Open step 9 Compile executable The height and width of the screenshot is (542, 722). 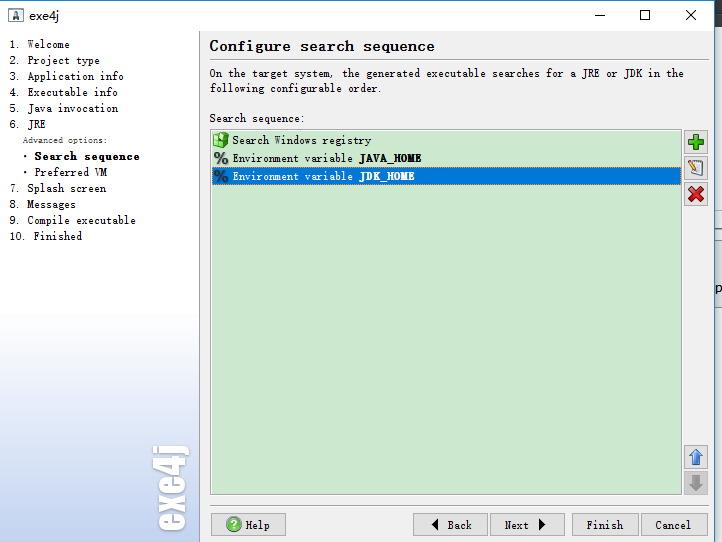(x=73, y=220)
